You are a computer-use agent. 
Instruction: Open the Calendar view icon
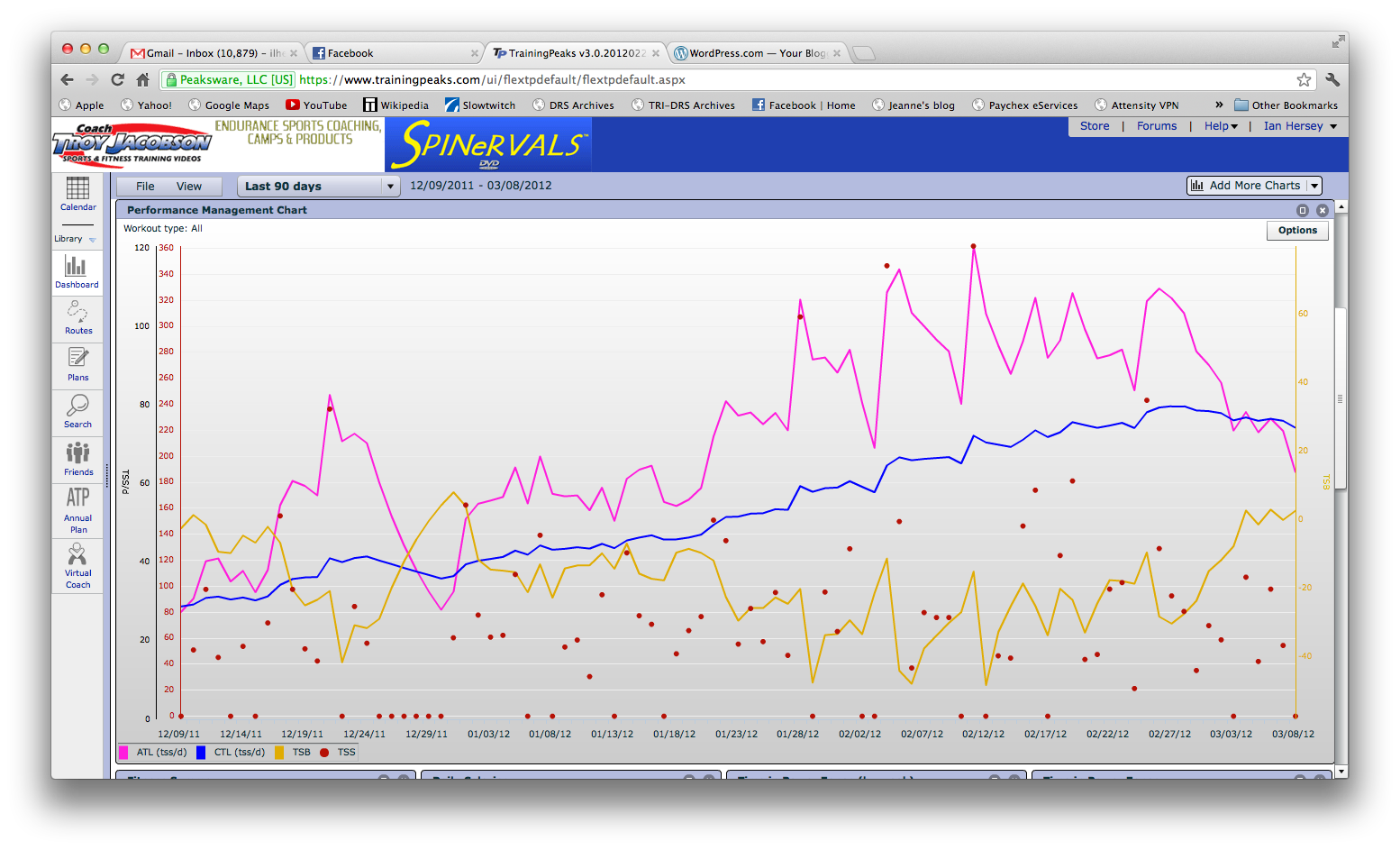point(77,188)
